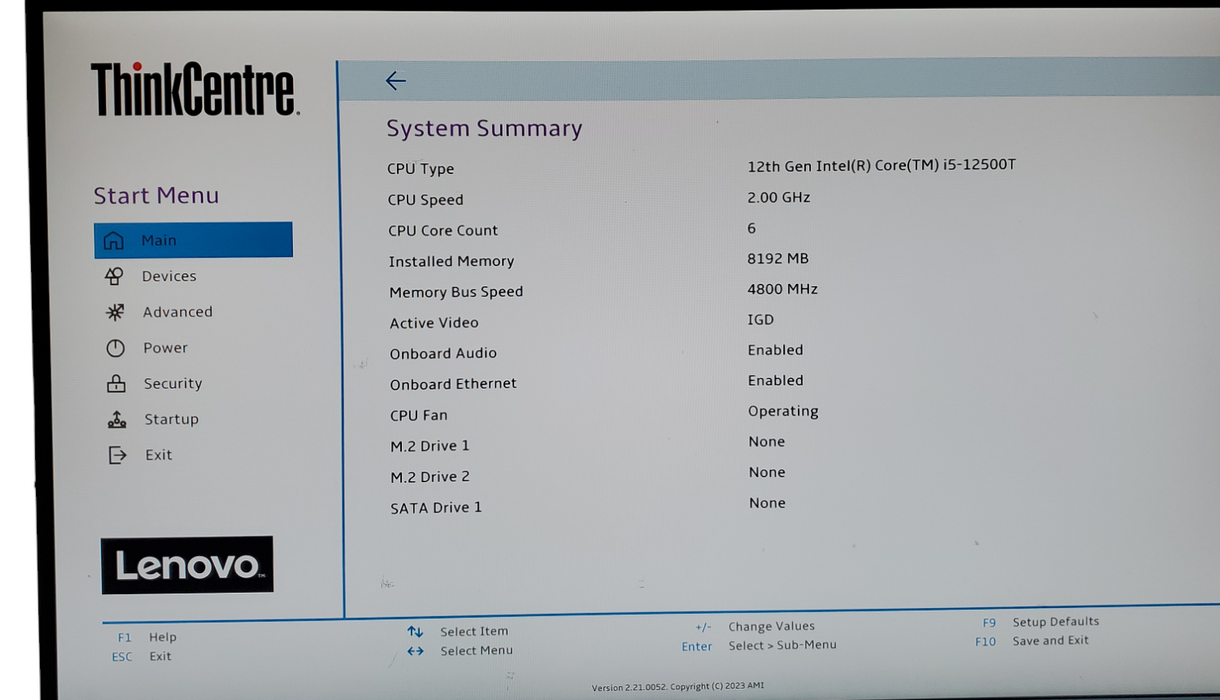This screenshot has width=1220, height=700.
Task: Click the 4800 MHz value
Action: pos(783,289)
